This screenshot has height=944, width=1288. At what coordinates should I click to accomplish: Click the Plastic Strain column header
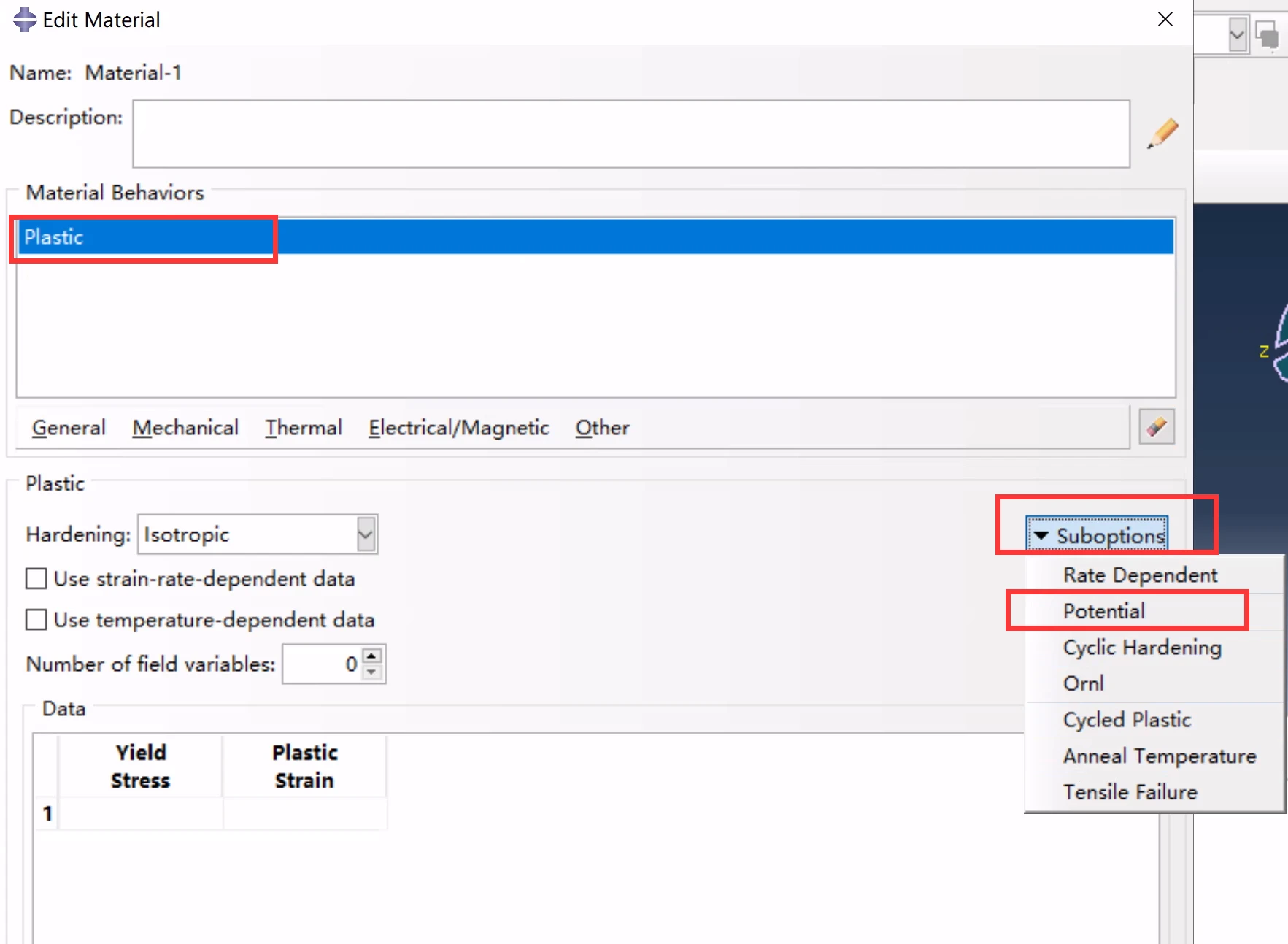click(305, 766)
